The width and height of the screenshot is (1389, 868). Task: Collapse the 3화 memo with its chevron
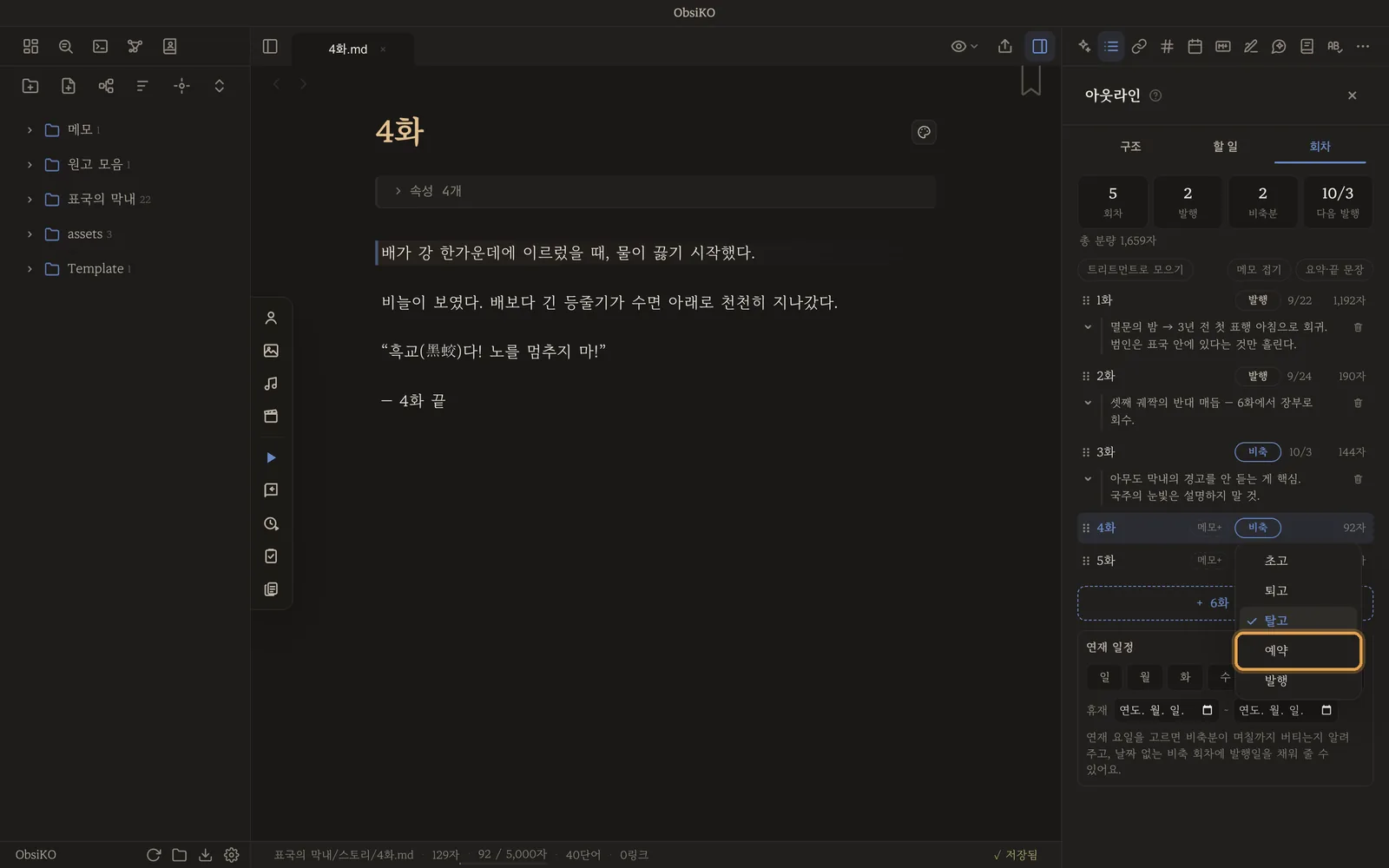point(1088,478)
